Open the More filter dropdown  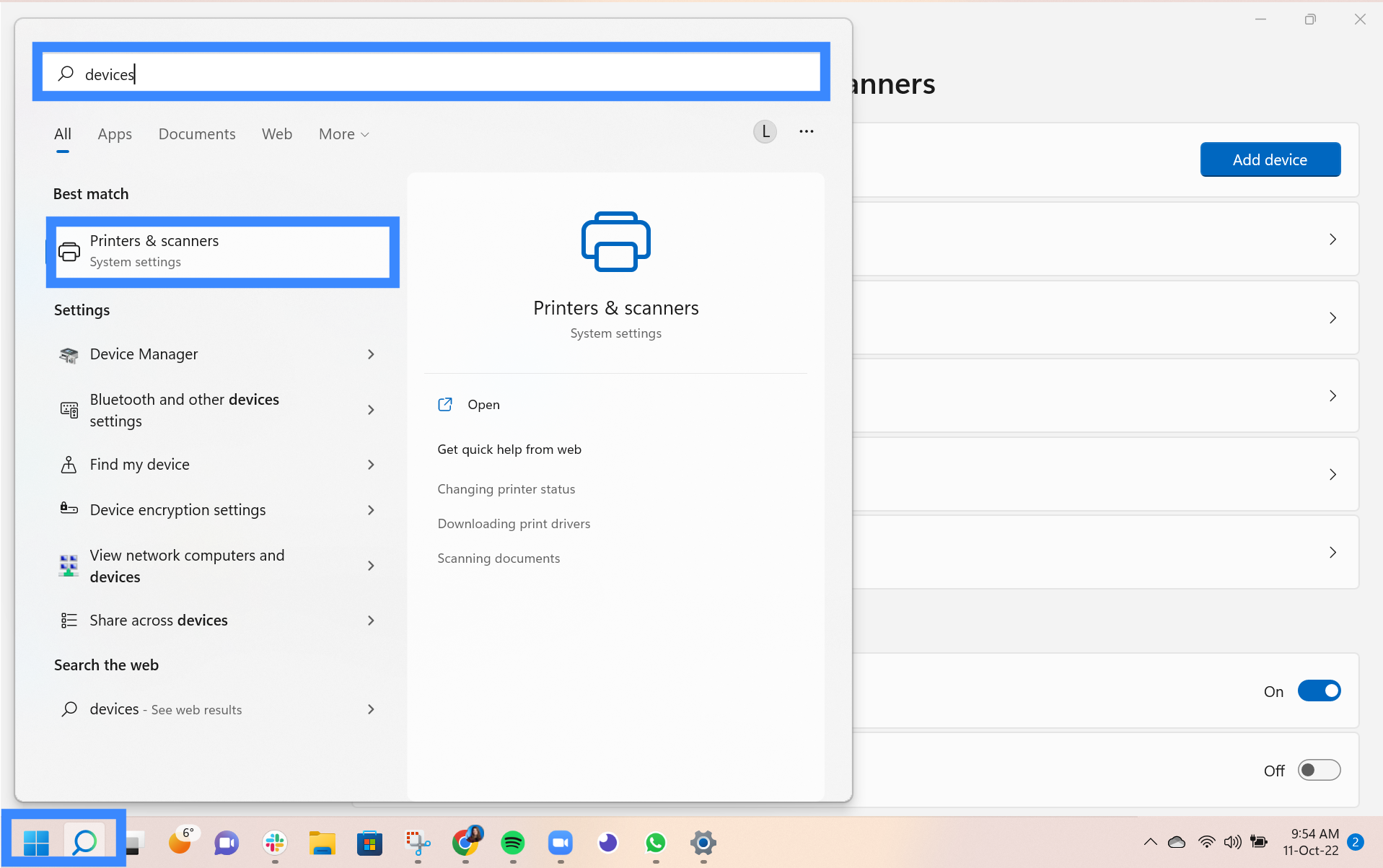tap(344, 134)
